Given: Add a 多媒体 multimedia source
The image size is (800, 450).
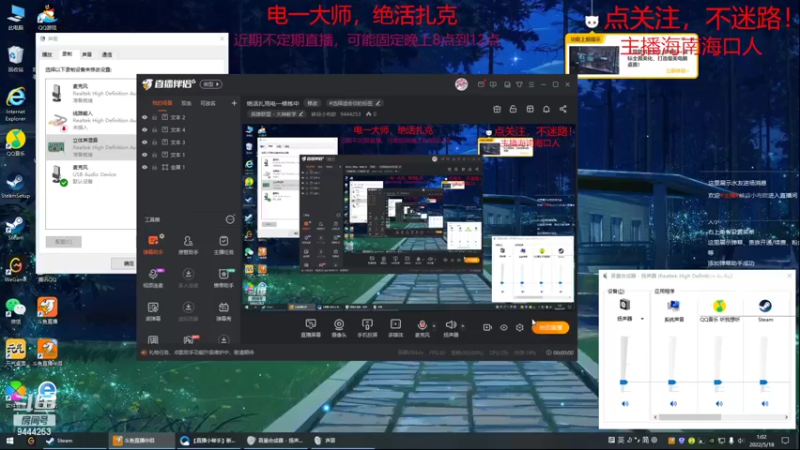Looking at the screenshot, I should [x=395, y=328].
